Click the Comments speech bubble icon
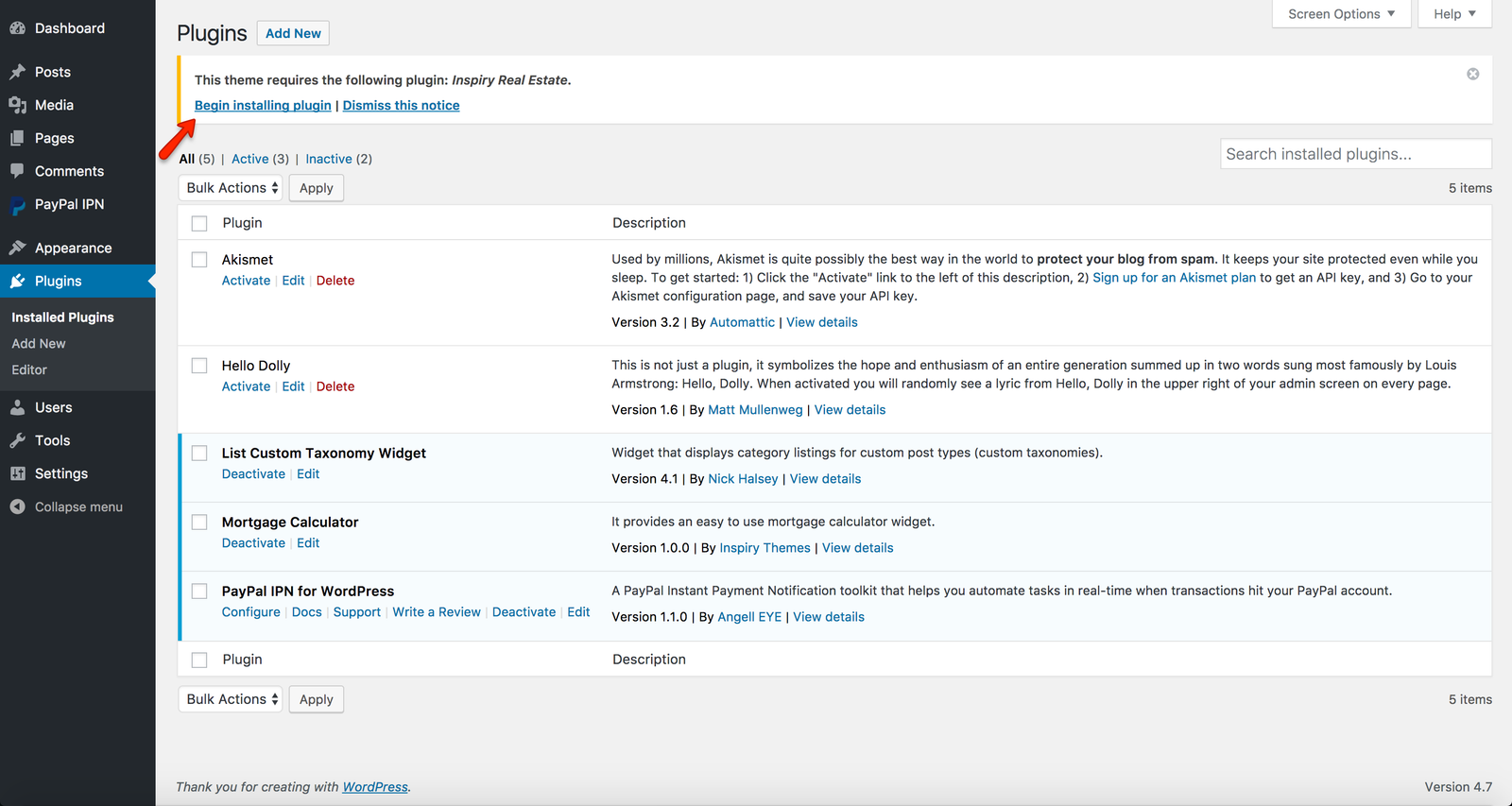This screenshot has width=1512, height=806. click(x=17, y=171)
